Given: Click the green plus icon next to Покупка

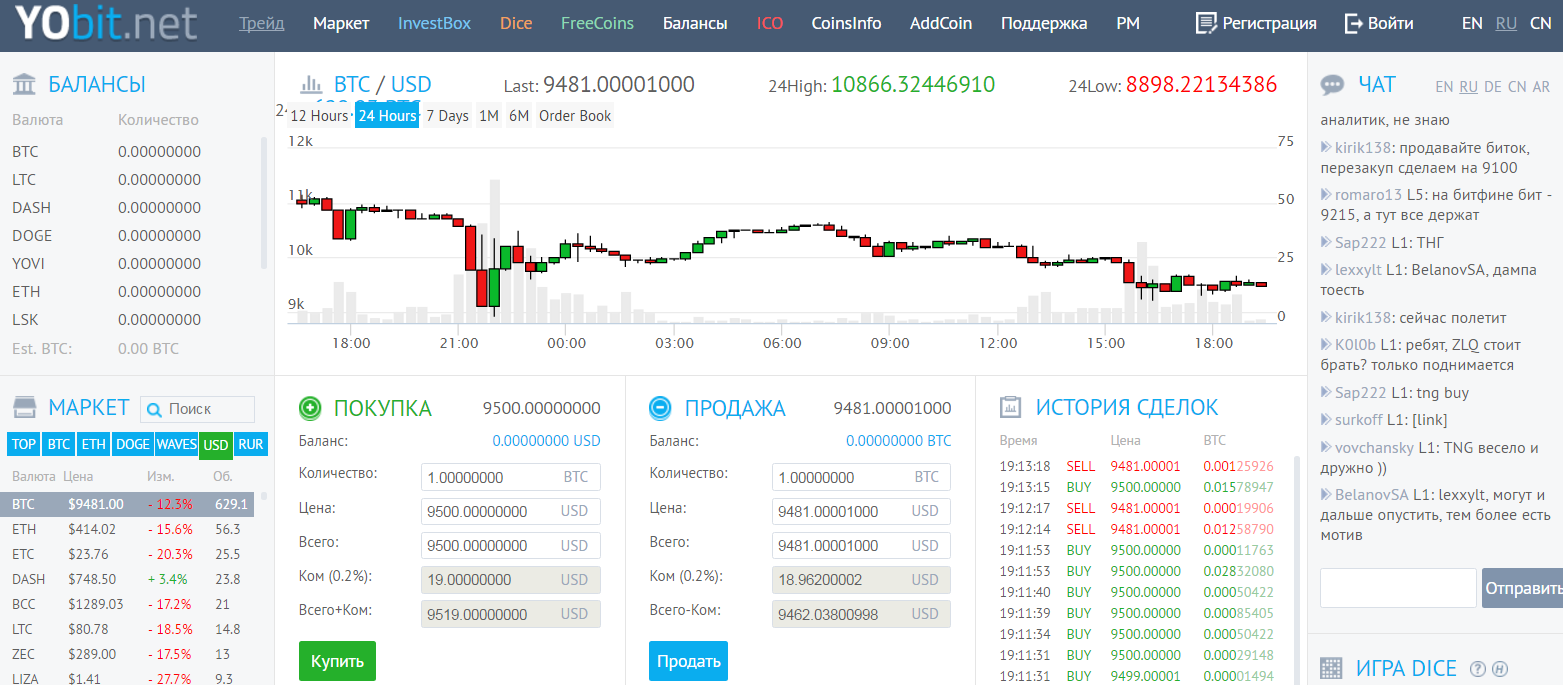Looking at the screenshot, I should click(x=311, y=408).
